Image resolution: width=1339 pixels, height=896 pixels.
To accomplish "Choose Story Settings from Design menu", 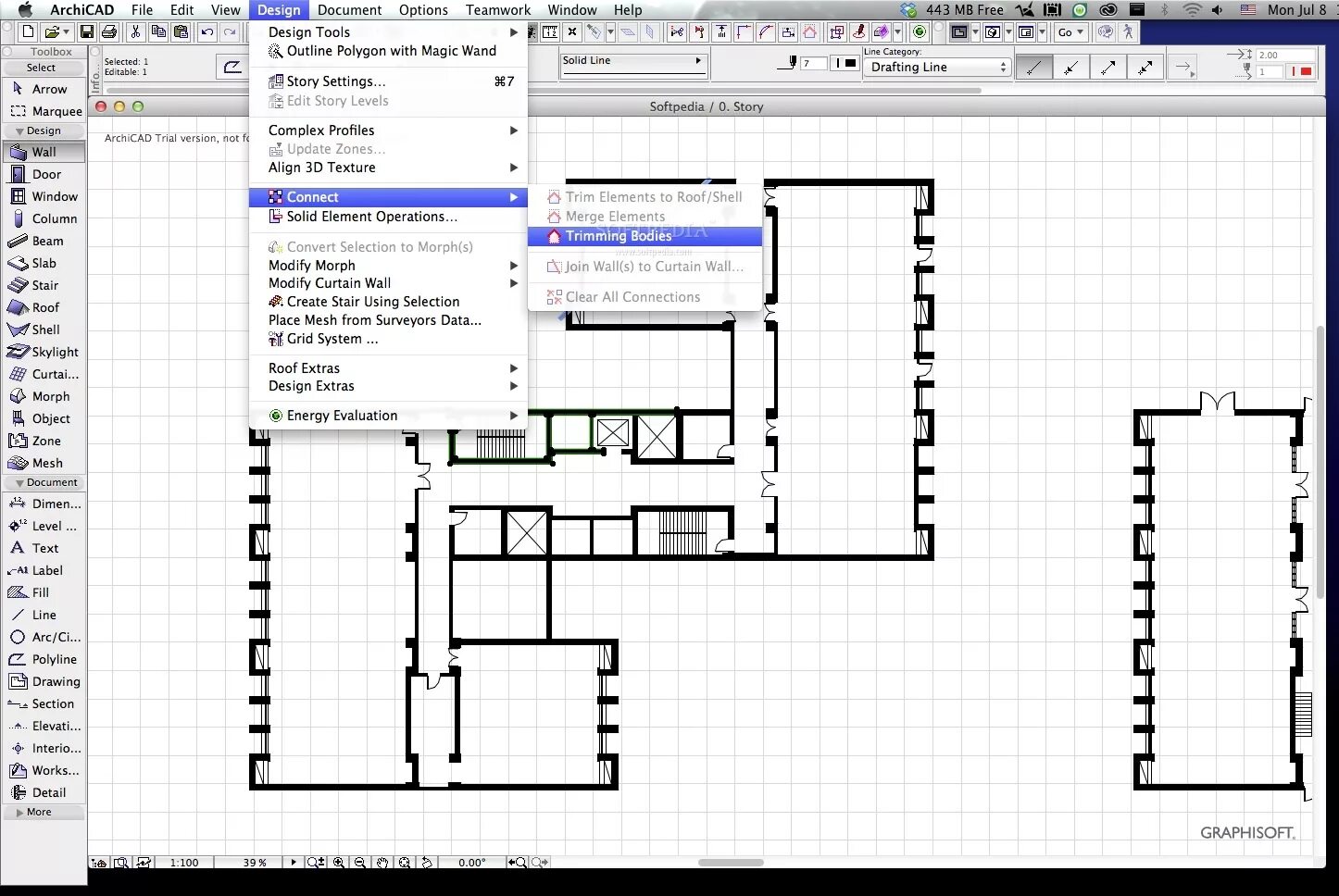I will point(388,81).
